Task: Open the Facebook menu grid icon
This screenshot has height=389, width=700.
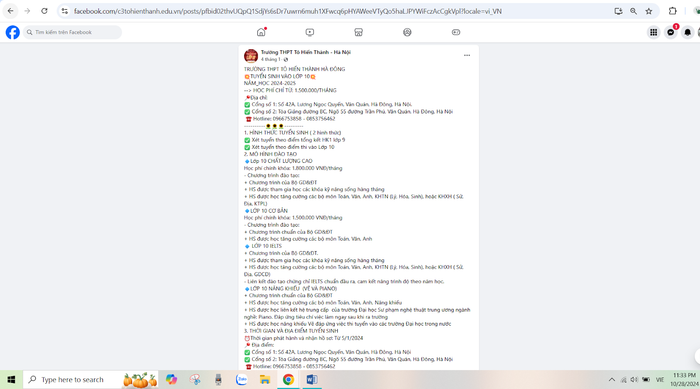Action: (654, 32)
